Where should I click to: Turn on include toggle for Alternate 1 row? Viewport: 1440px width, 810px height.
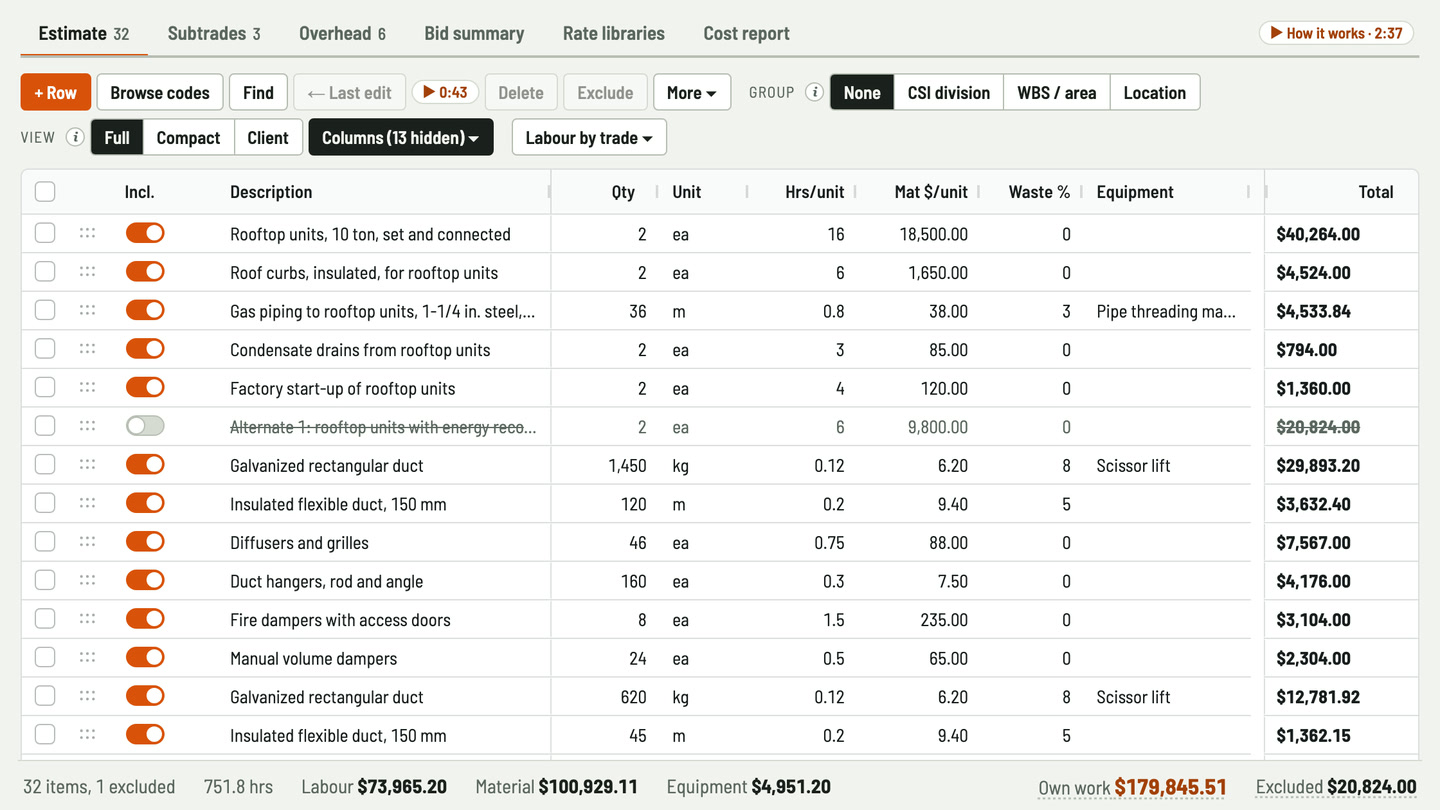[x=145, y=426]
